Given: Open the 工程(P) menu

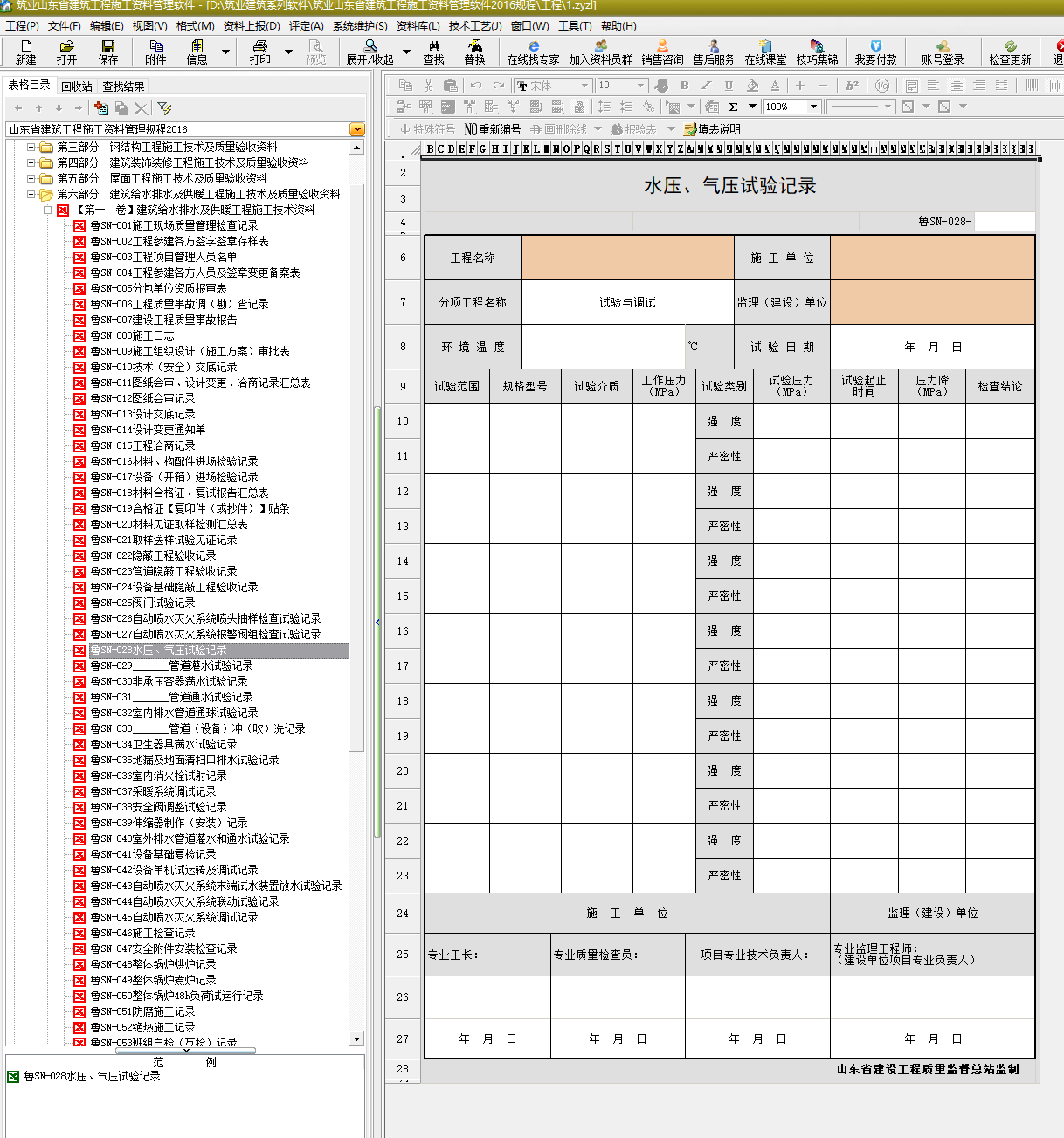Looking at the screenshot, I should click(x=22, y=26).
